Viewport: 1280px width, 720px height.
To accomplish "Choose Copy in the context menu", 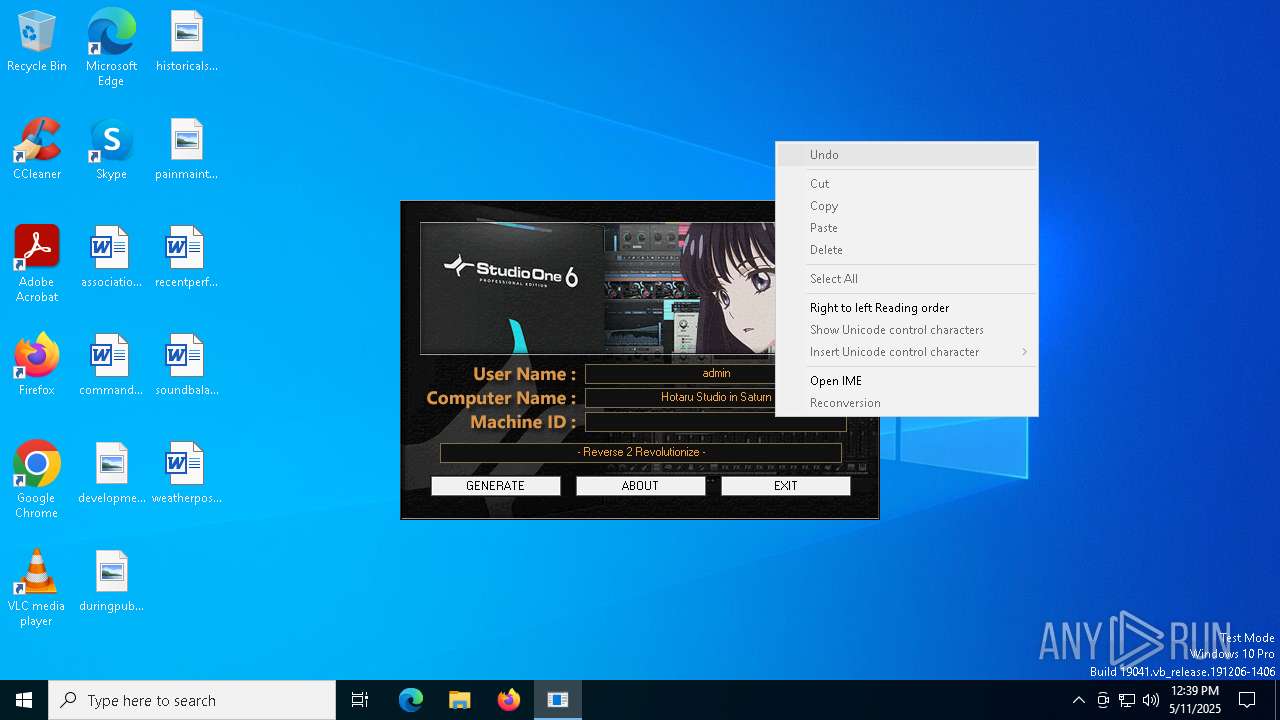I will (907, 206).
